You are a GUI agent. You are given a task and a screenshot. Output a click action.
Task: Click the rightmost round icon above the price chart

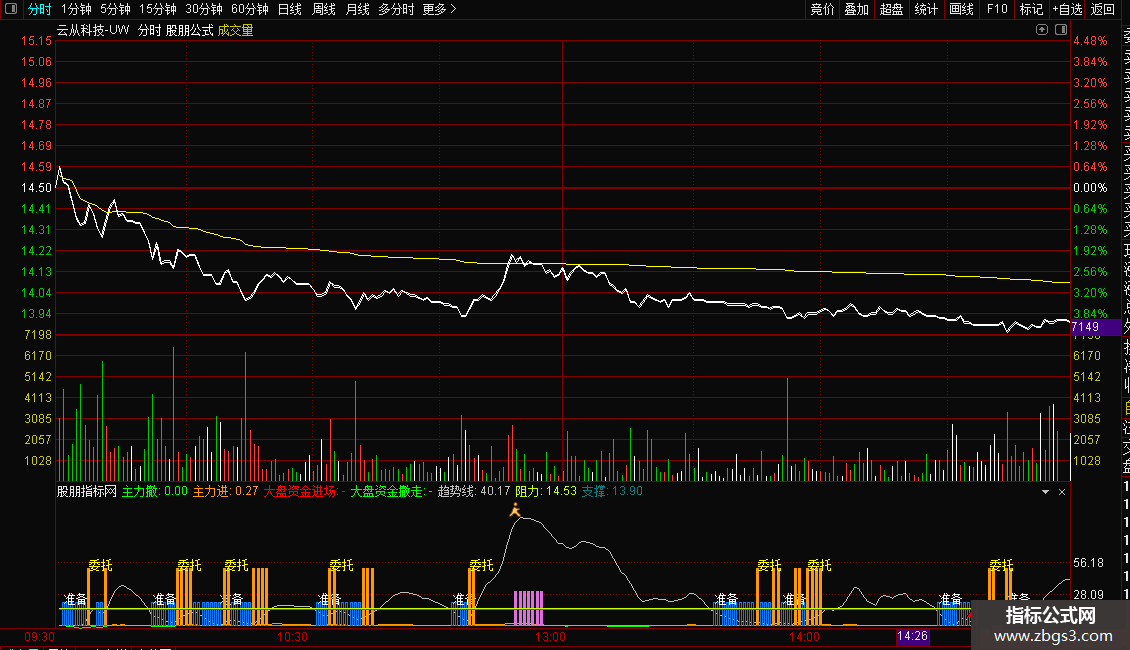coord(1059,30)
